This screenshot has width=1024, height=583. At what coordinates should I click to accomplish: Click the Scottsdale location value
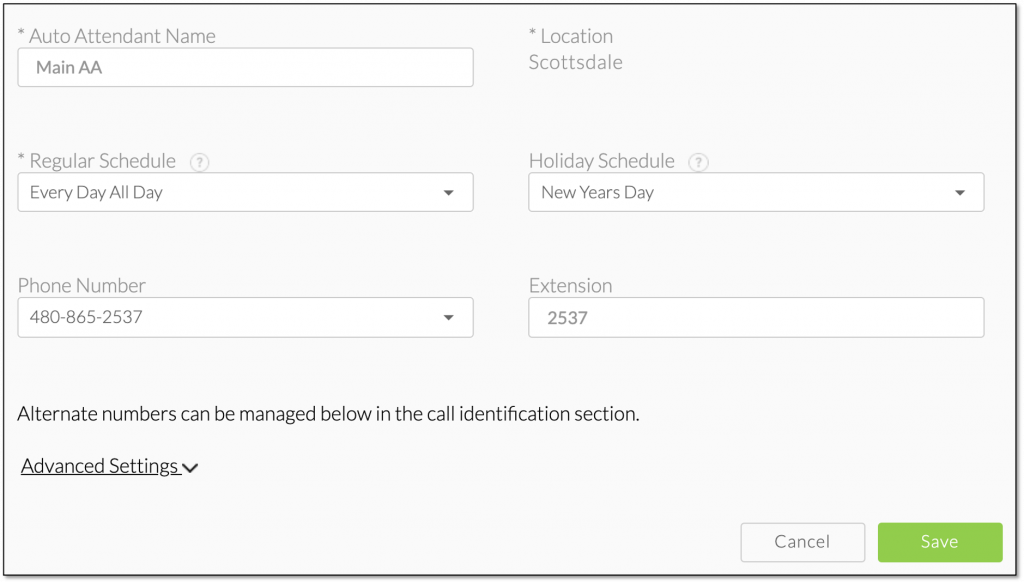coord(575,62)
